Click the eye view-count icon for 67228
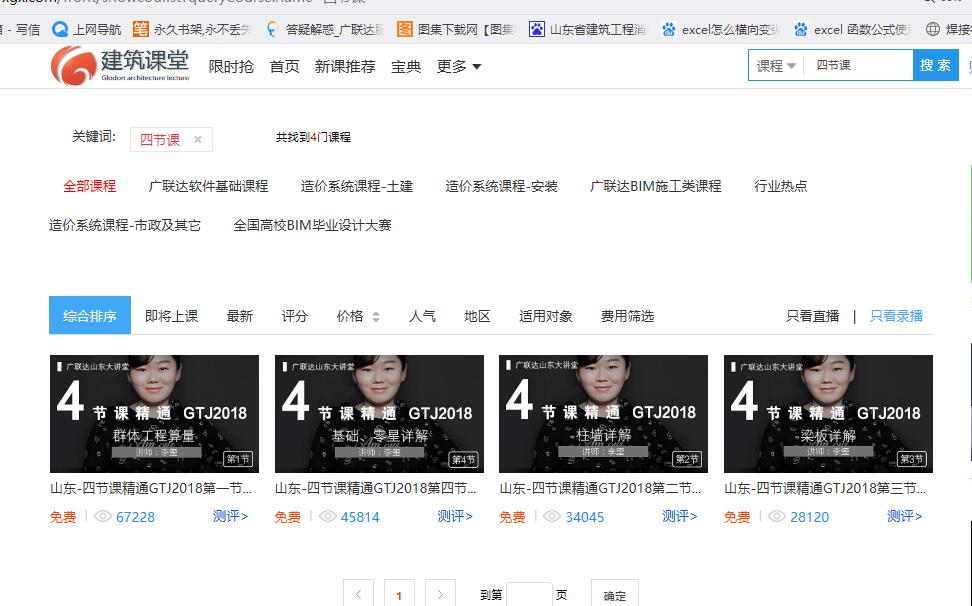The height and width of the screenshot is (606, 972). 102,516
